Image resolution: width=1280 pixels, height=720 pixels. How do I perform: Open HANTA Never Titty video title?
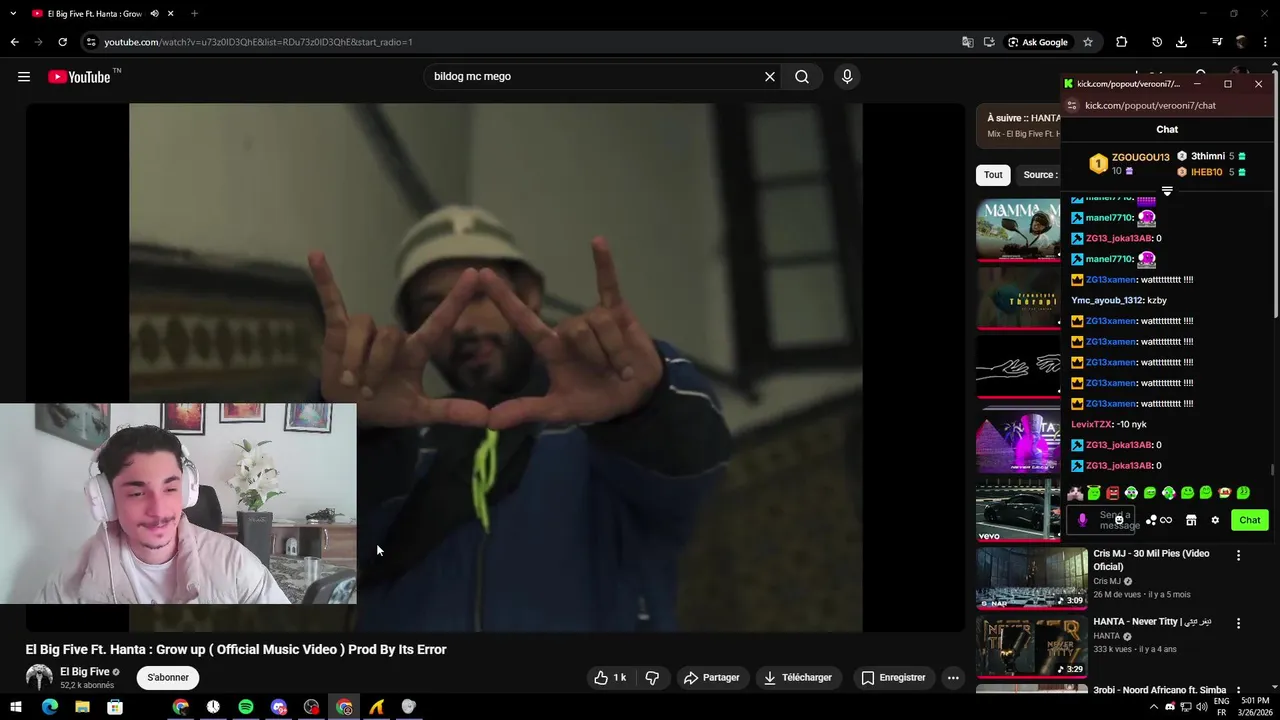pos(1152,622)
